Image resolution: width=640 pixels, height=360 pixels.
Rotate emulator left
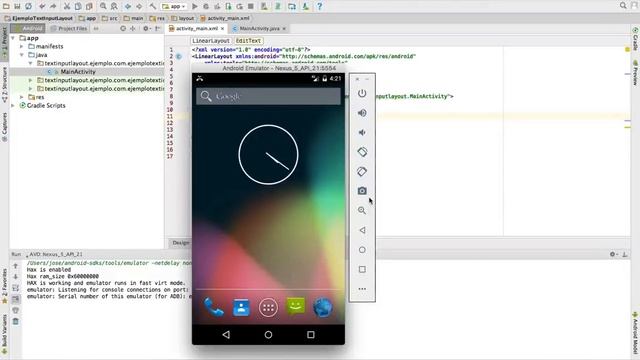(362, 152)
